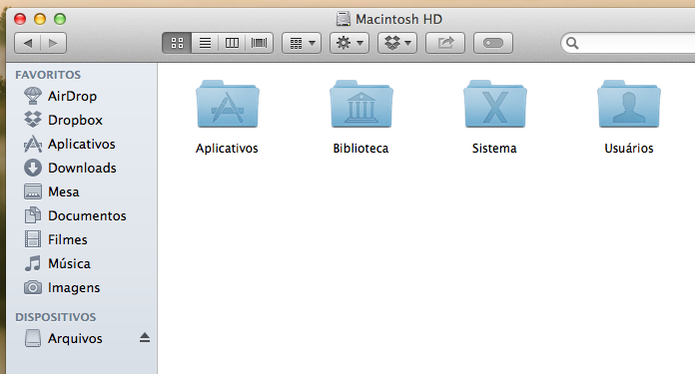
Task: Select the Sistema folder
Action: click(495, 117)
